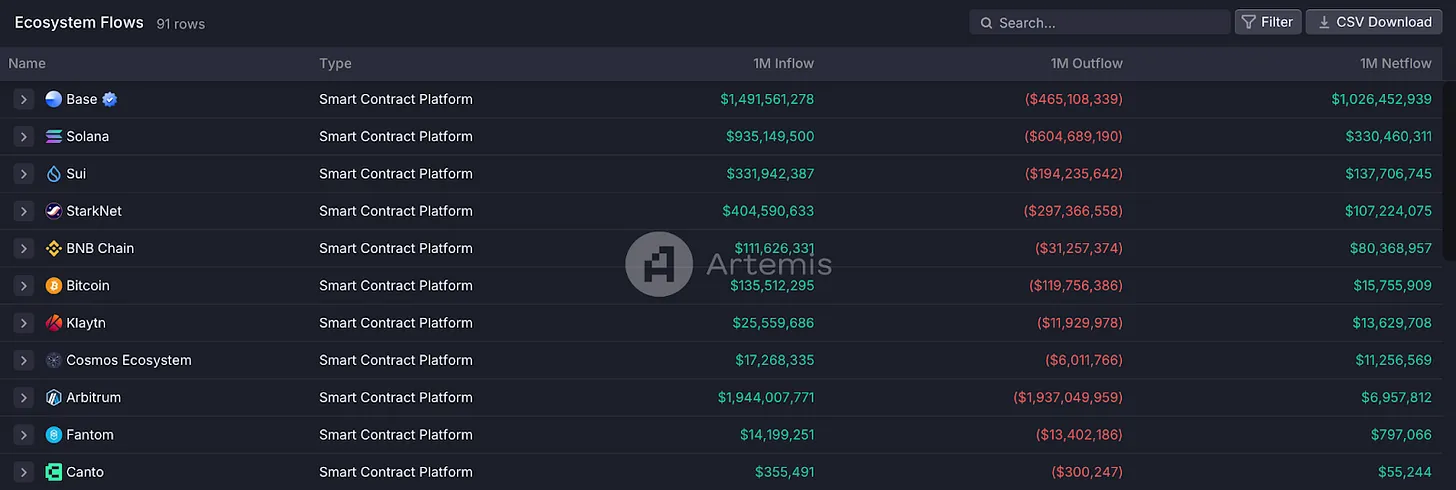Select Solana outflow value ($604,689,190)
The width and height of the screenshot is (1456, 490).
point(1074,136)
